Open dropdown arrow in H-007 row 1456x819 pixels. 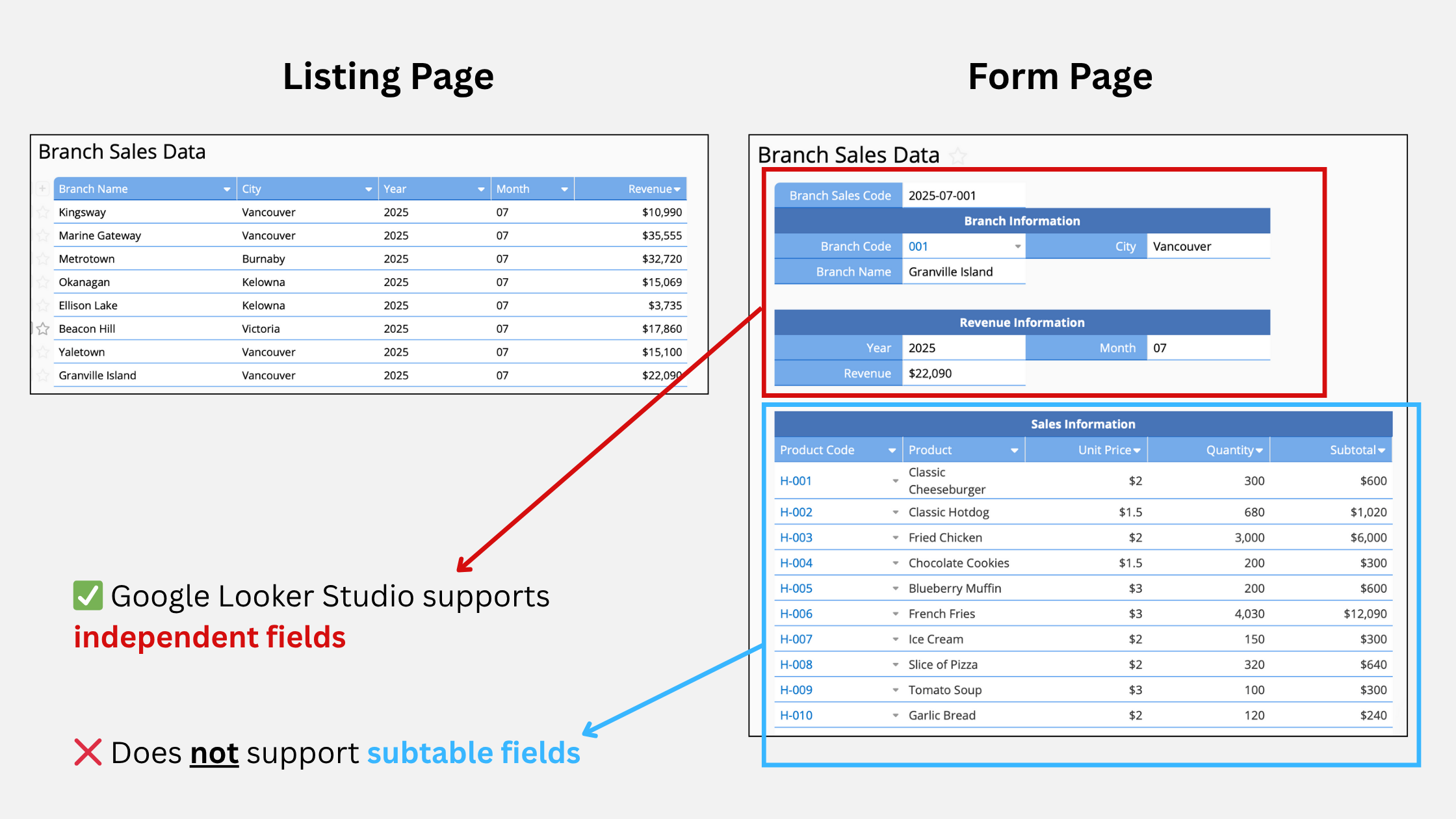[895, 639]
